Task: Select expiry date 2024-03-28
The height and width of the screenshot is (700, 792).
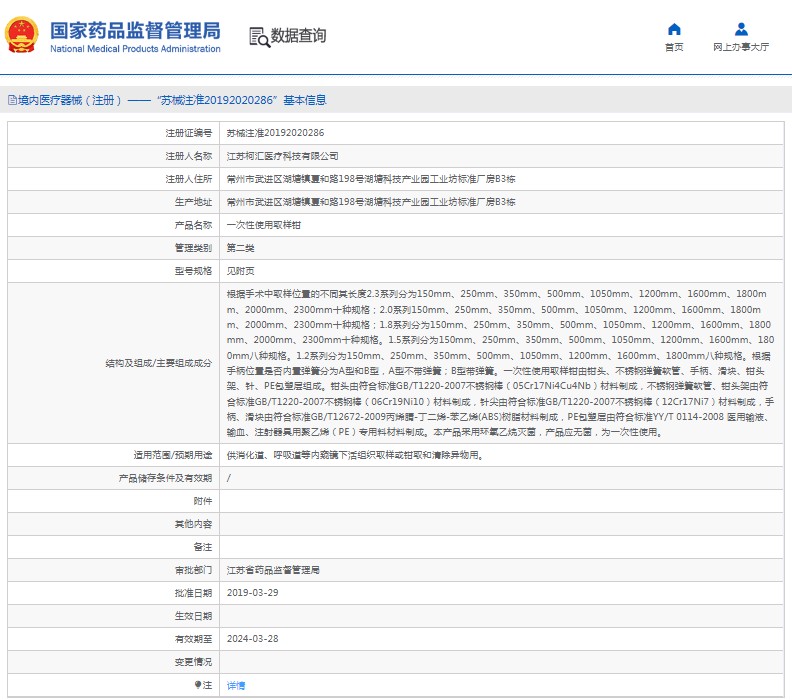Action: point(253,639)
